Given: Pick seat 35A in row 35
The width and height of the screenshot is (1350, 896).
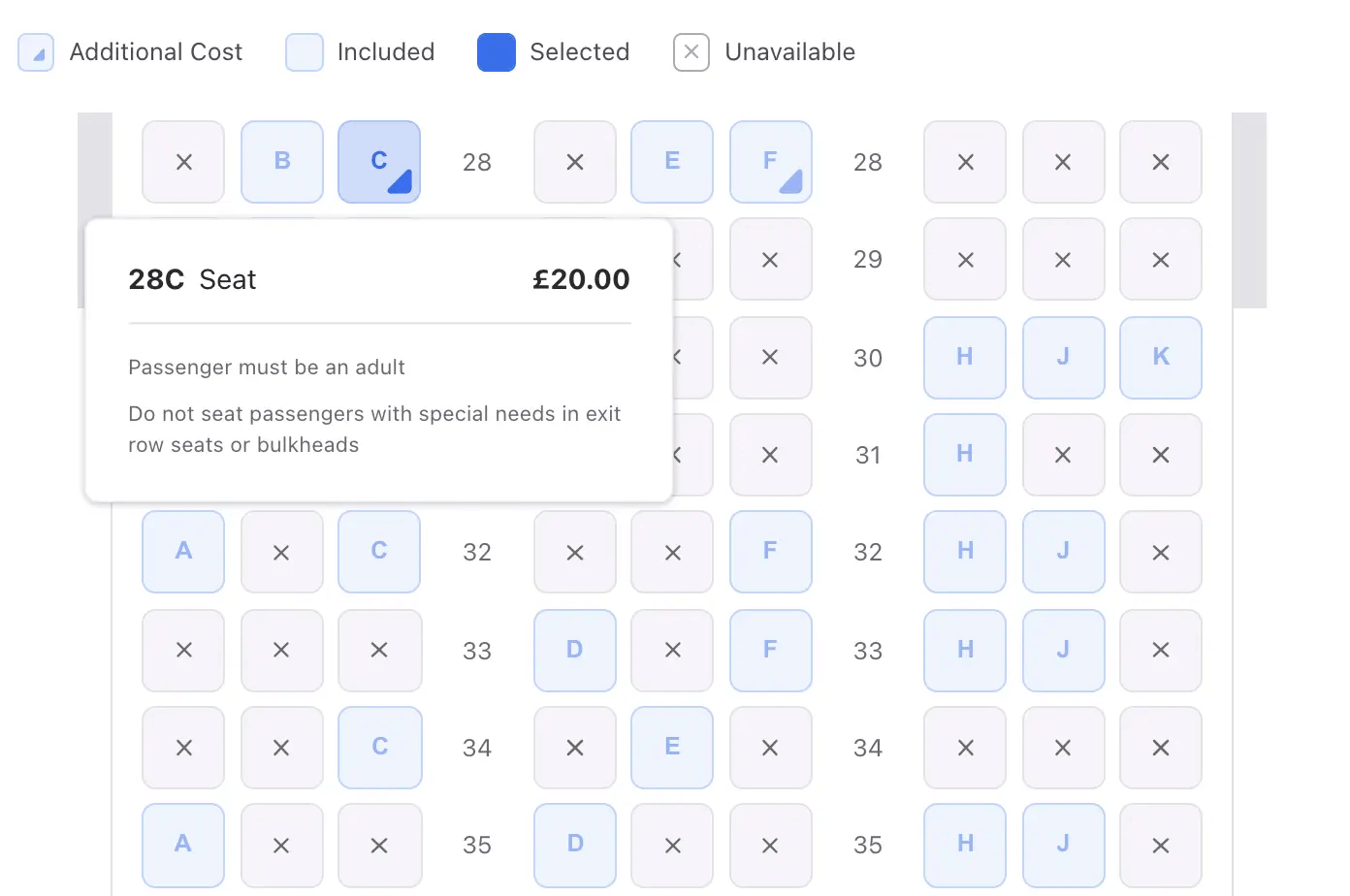Looking at the screenshot, I should (x=183, y=845).
